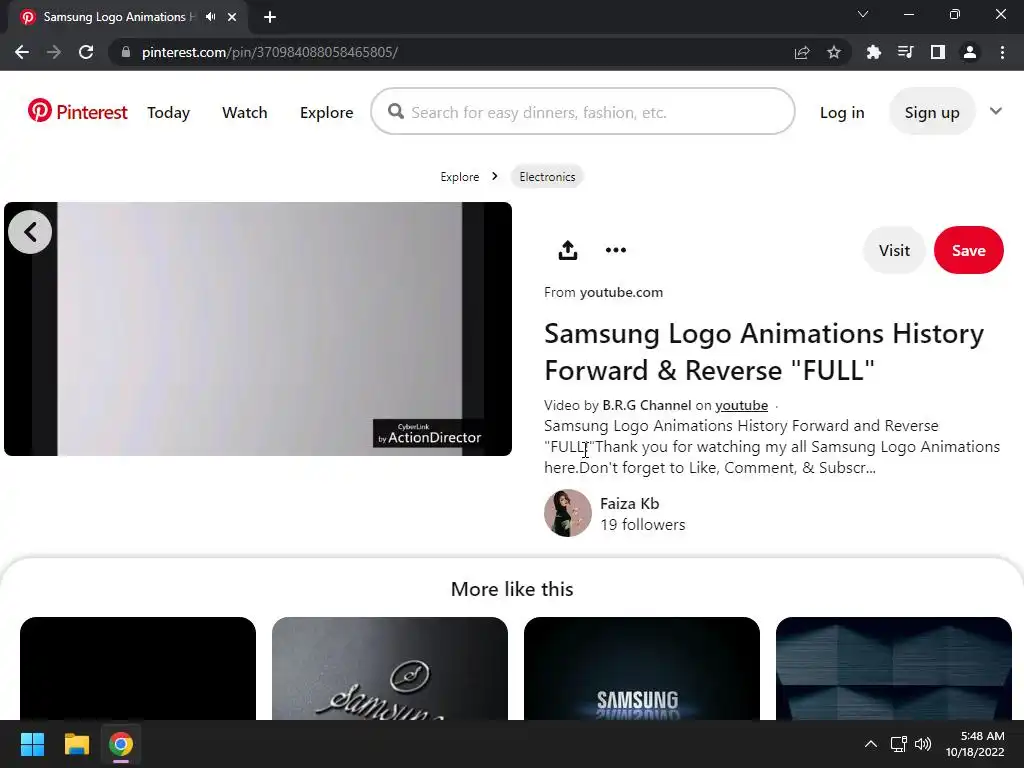This screenshot has height=768, width=1024.
Task: Click the Pinterest logo icon
Action: point(39,110)
